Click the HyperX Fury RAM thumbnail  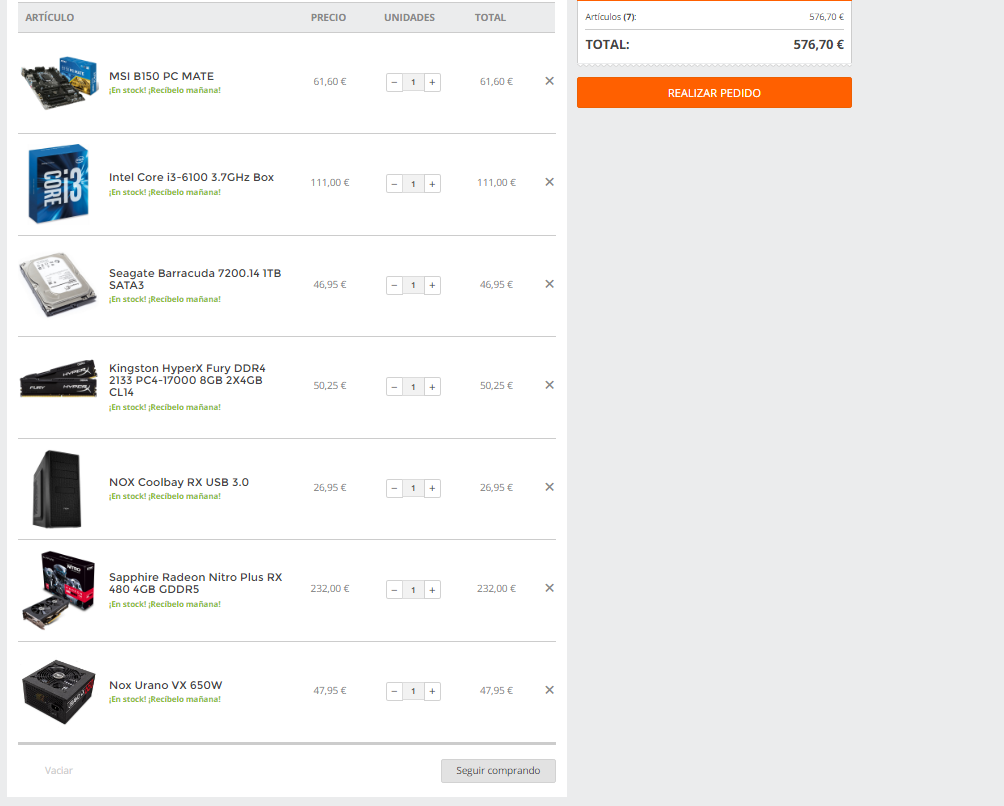58,378
